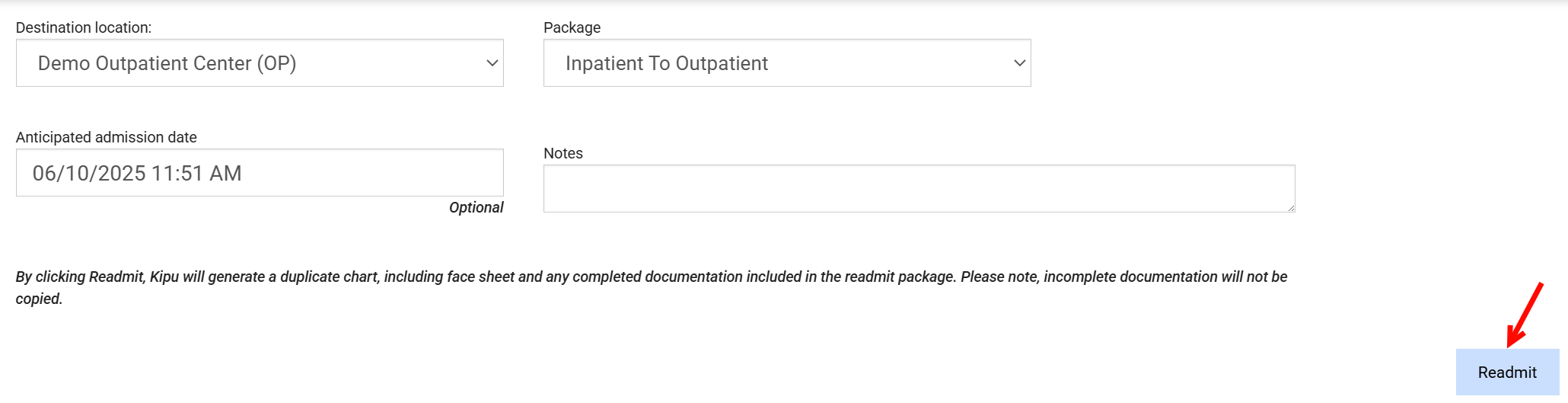Select the "Demo Outpatient Center (OP)" value
The width and height of the screenshot is (1568, 403).
pos(167,63)
